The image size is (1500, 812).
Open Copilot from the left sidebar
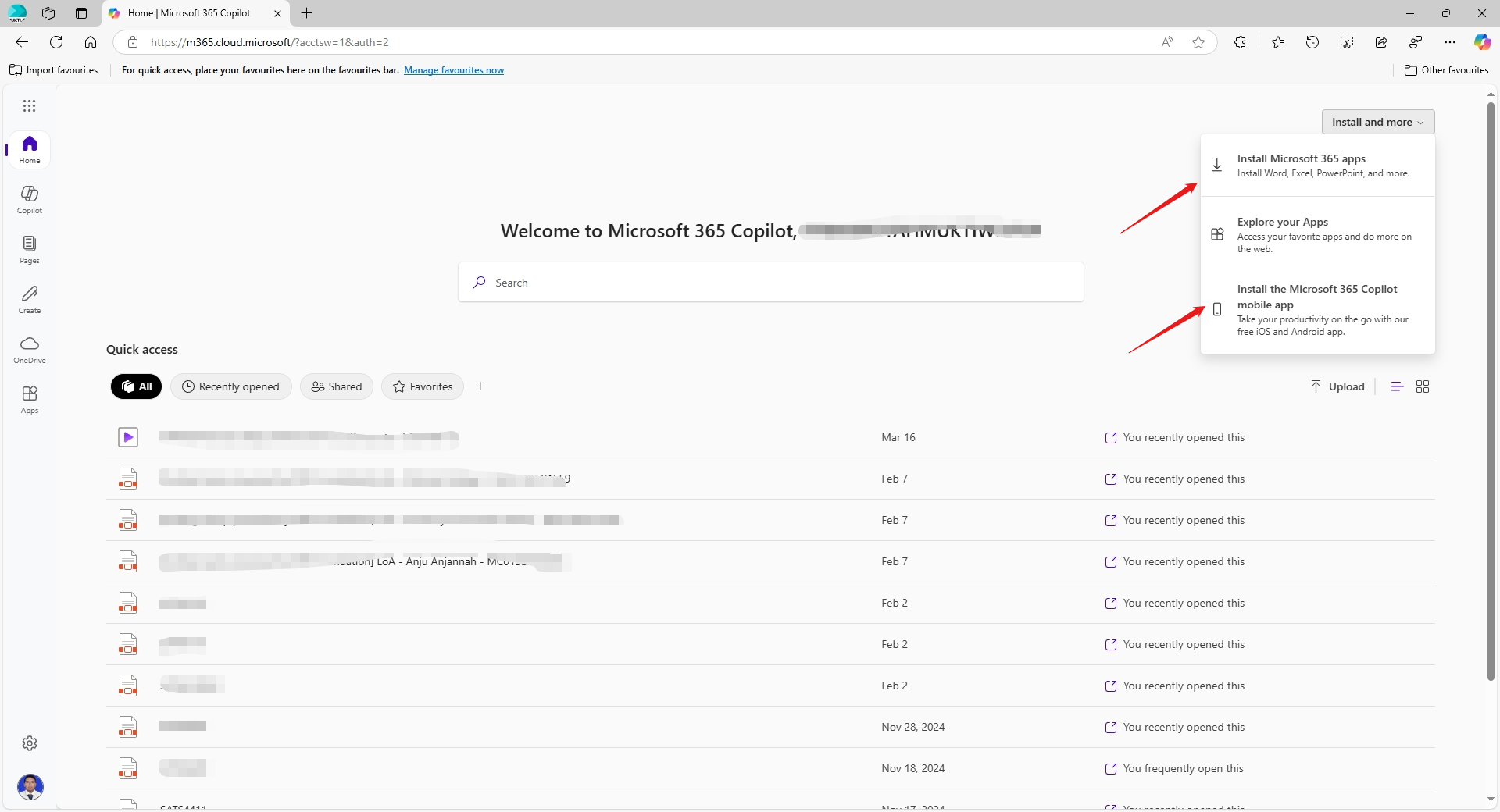pyautogui.click(x=29, y=199)
